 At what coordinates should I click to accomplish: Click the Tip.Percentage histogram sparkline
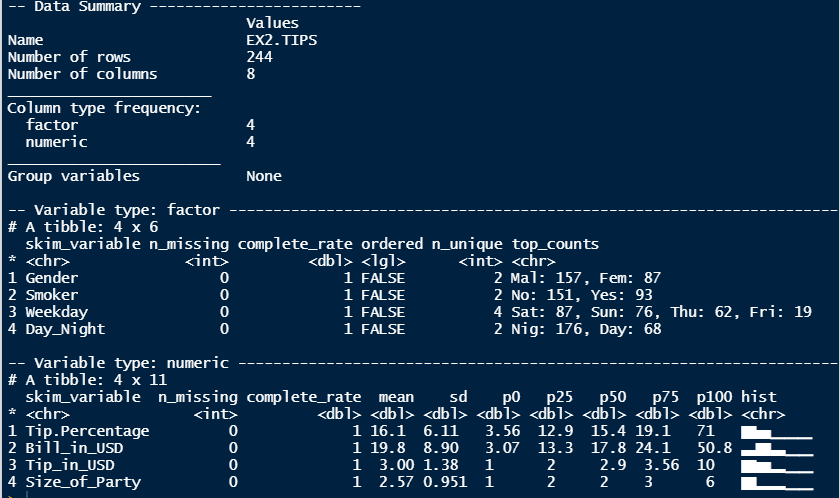(x=776, y=432)
